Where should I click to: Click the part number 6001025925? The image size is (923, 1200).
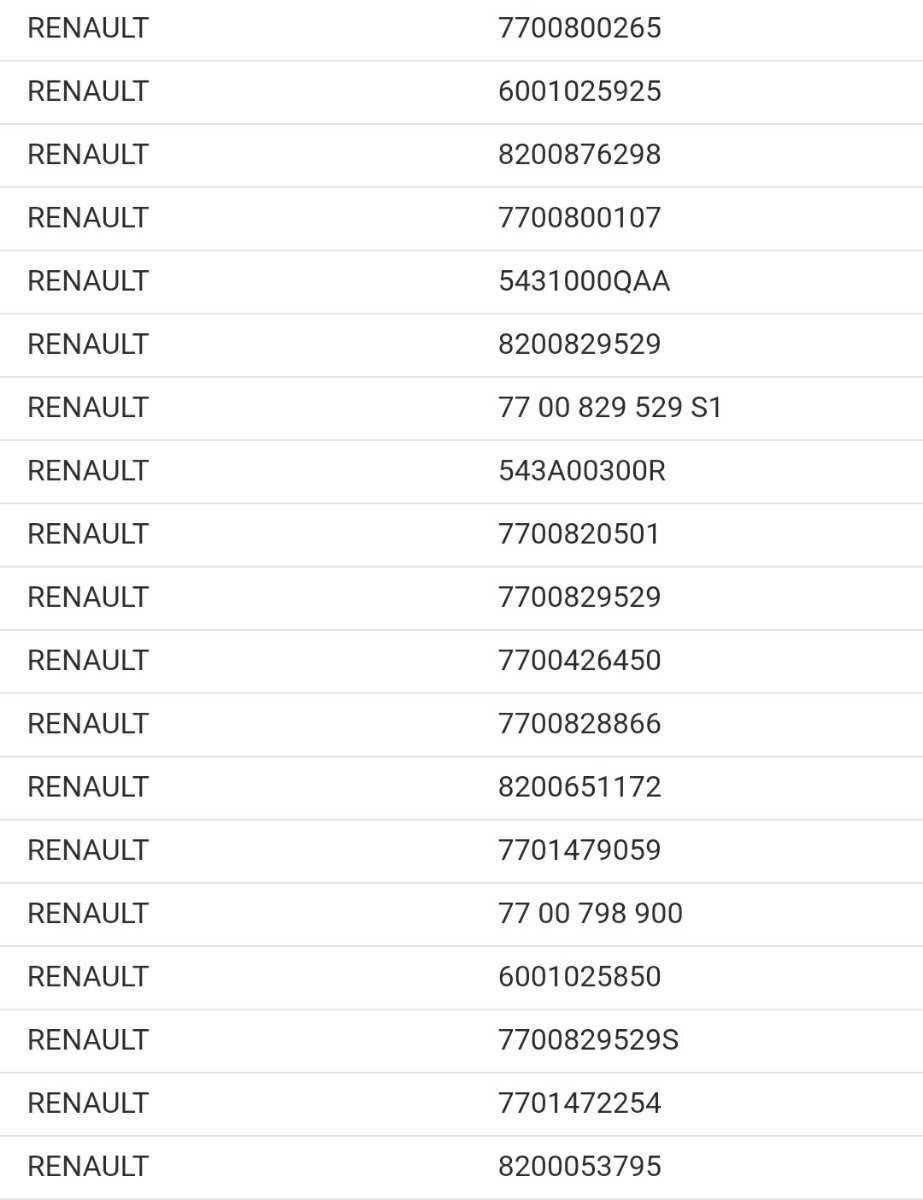[579, 91]
